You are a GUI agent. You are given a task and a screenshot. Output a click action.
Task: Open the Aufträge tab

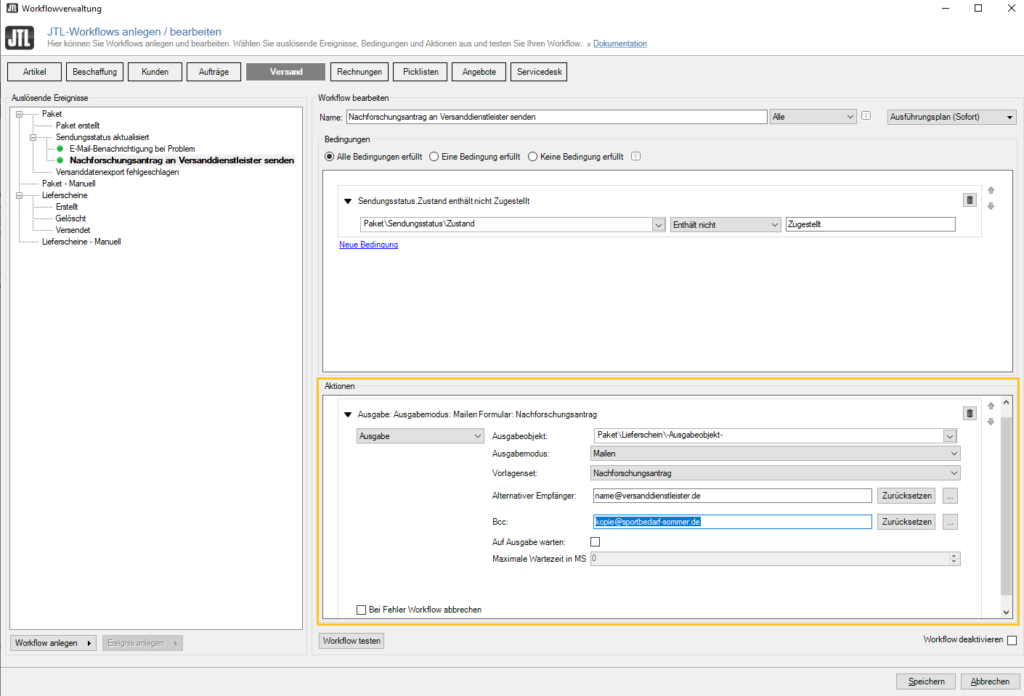click(x=215, y=72)
